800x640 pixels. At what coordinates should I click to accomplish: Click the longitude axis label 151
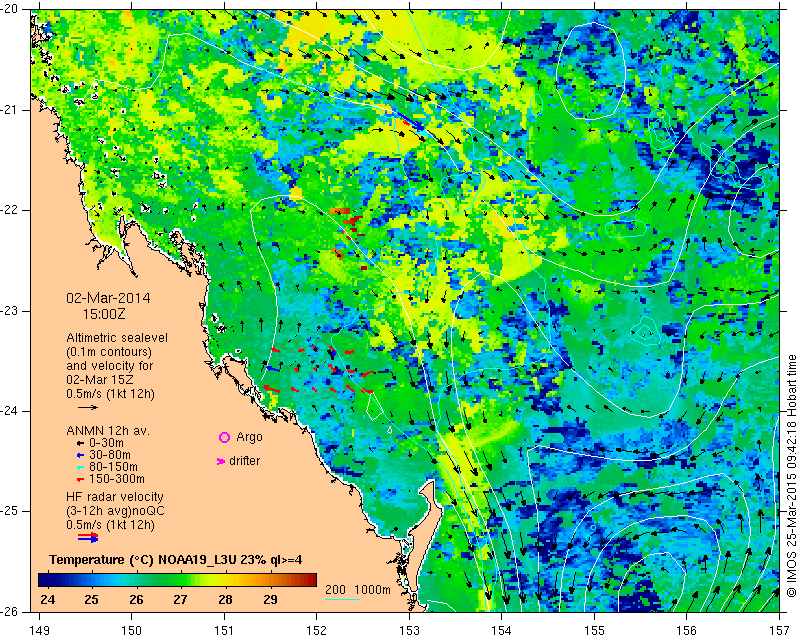click(224, 631)
